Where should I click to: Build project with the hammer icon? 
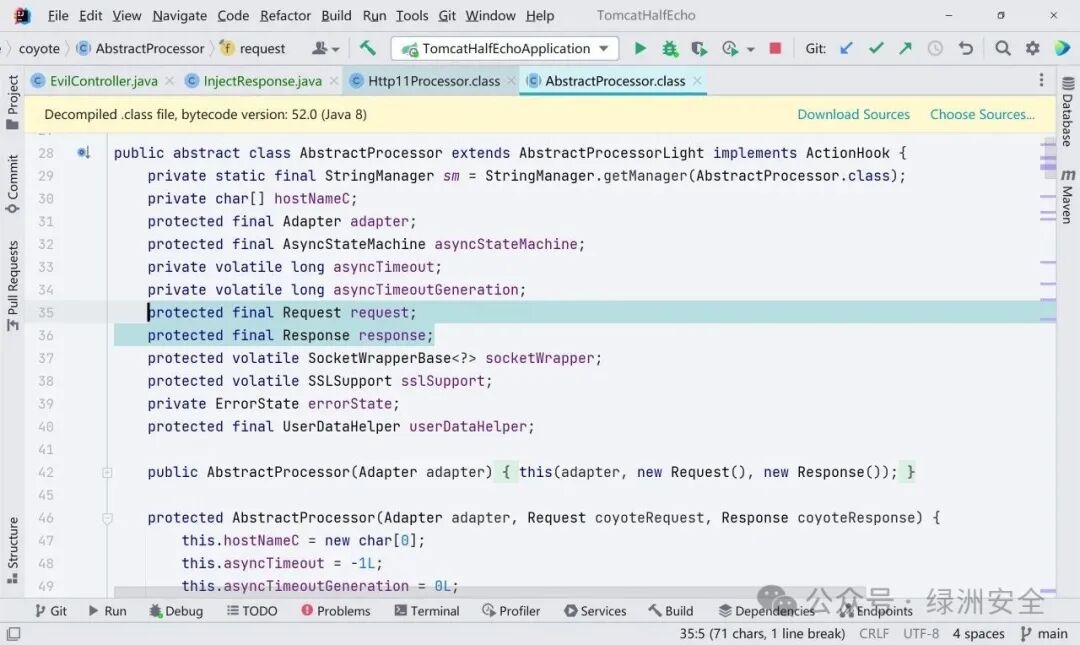pos(368,48)
